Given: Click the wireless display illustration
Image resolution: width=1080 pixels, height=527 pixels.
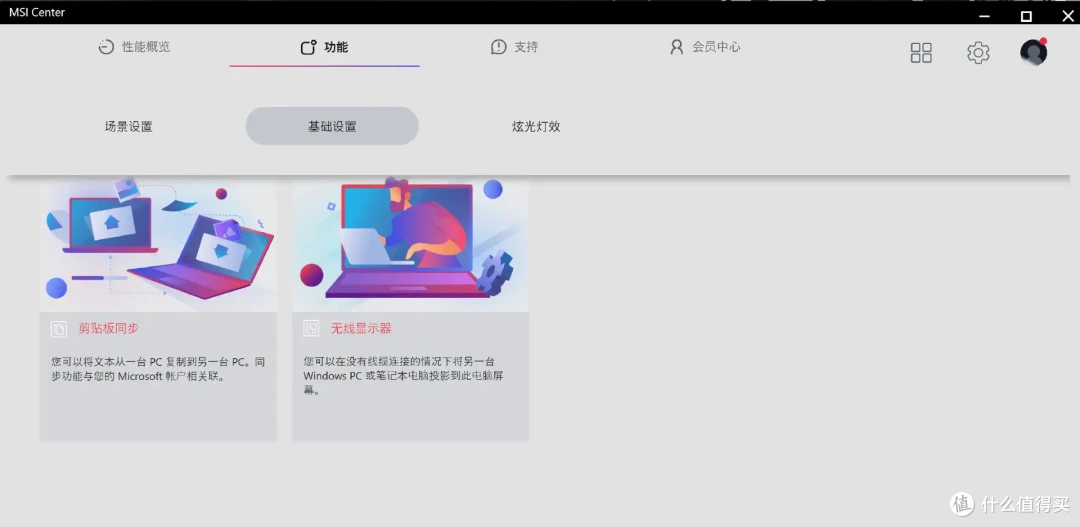Looking at the screenshot, I should (411, 243).
